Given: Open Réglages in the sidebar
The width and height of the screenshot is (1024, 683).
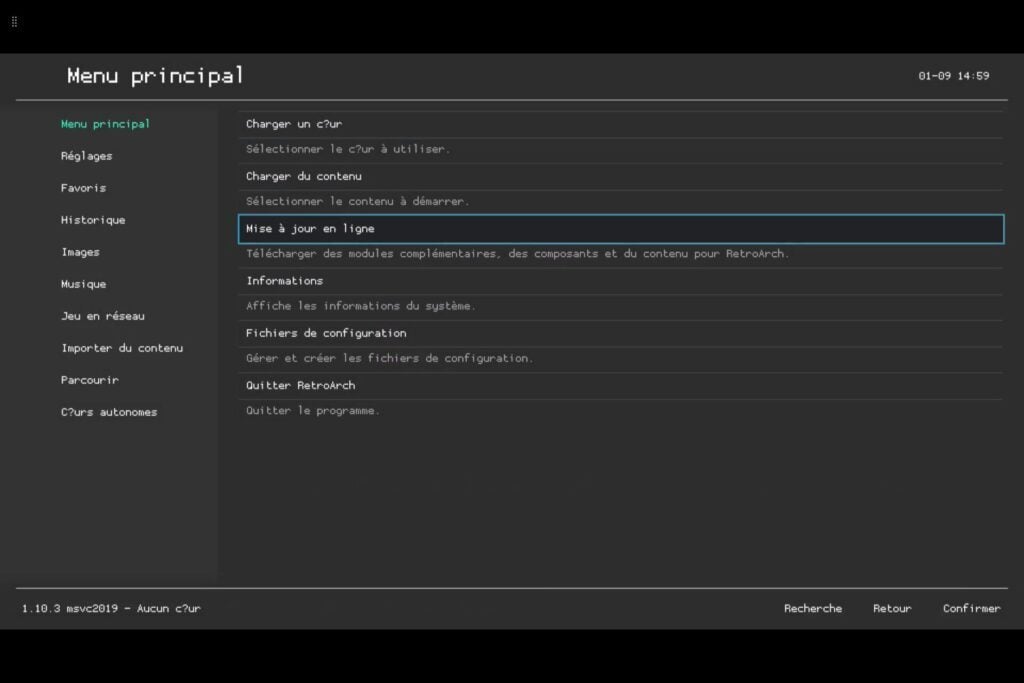Looking at the screenshot, I should 86,156.
